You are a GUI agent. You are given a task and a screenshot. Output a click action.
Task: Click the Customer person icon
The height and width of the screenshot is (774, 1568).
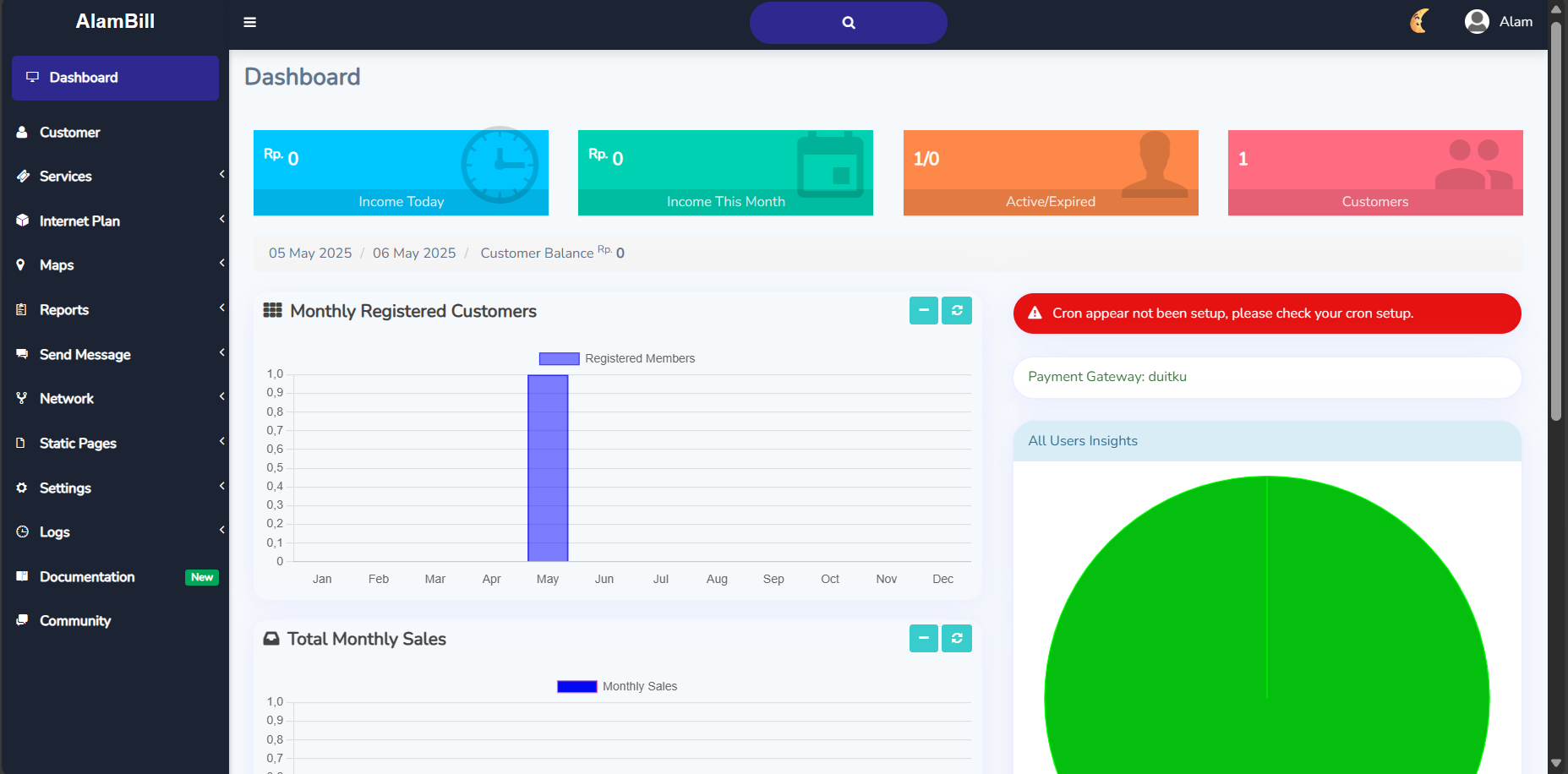point(22,132)
